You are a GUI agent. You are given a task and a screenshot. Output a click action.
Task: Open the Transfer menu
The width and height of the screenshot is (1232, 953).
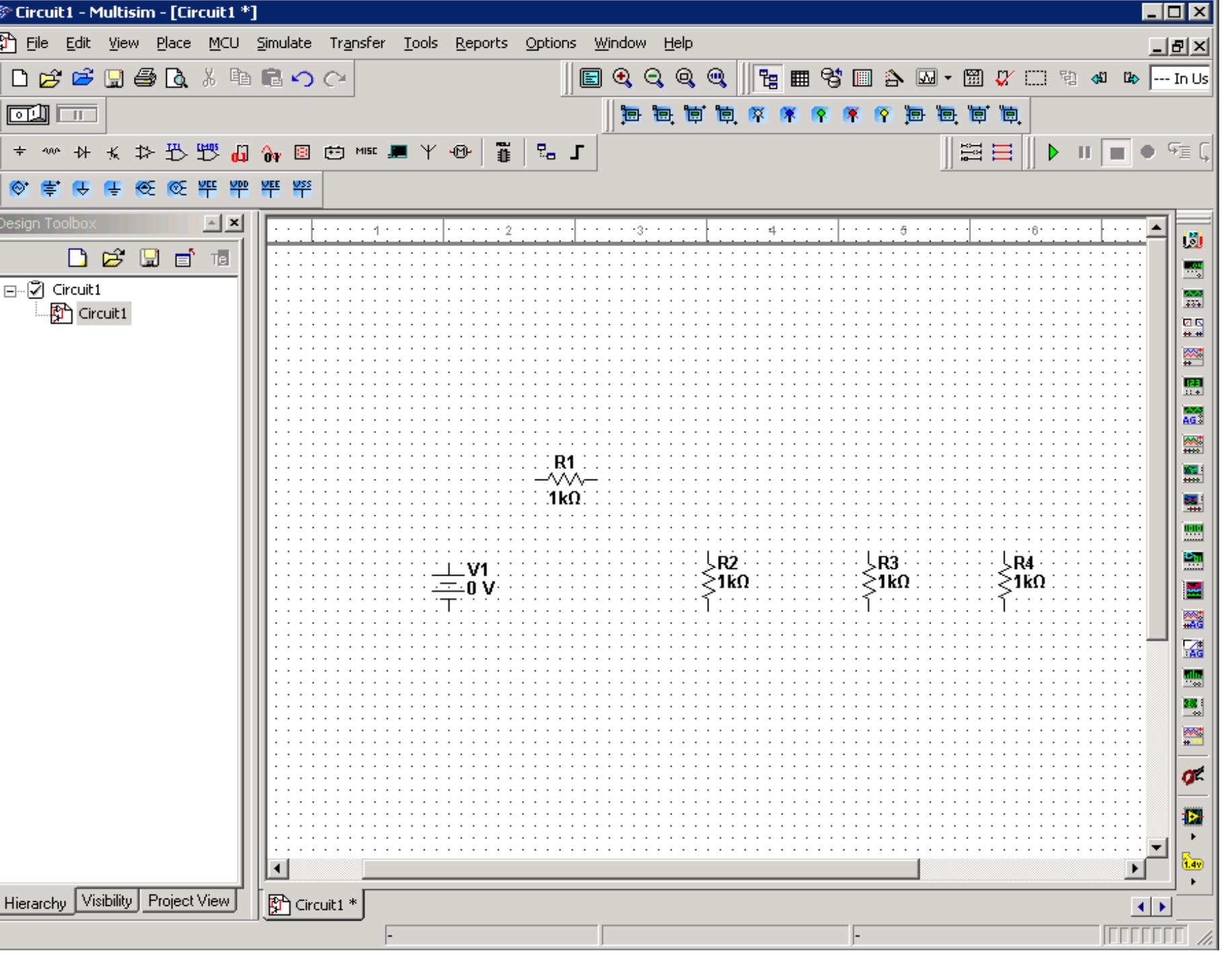357,43
